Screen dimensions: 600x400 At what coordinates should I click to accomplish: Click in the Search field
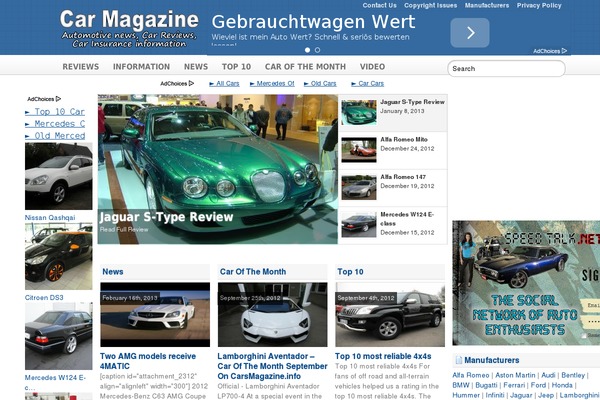[506, 69]
